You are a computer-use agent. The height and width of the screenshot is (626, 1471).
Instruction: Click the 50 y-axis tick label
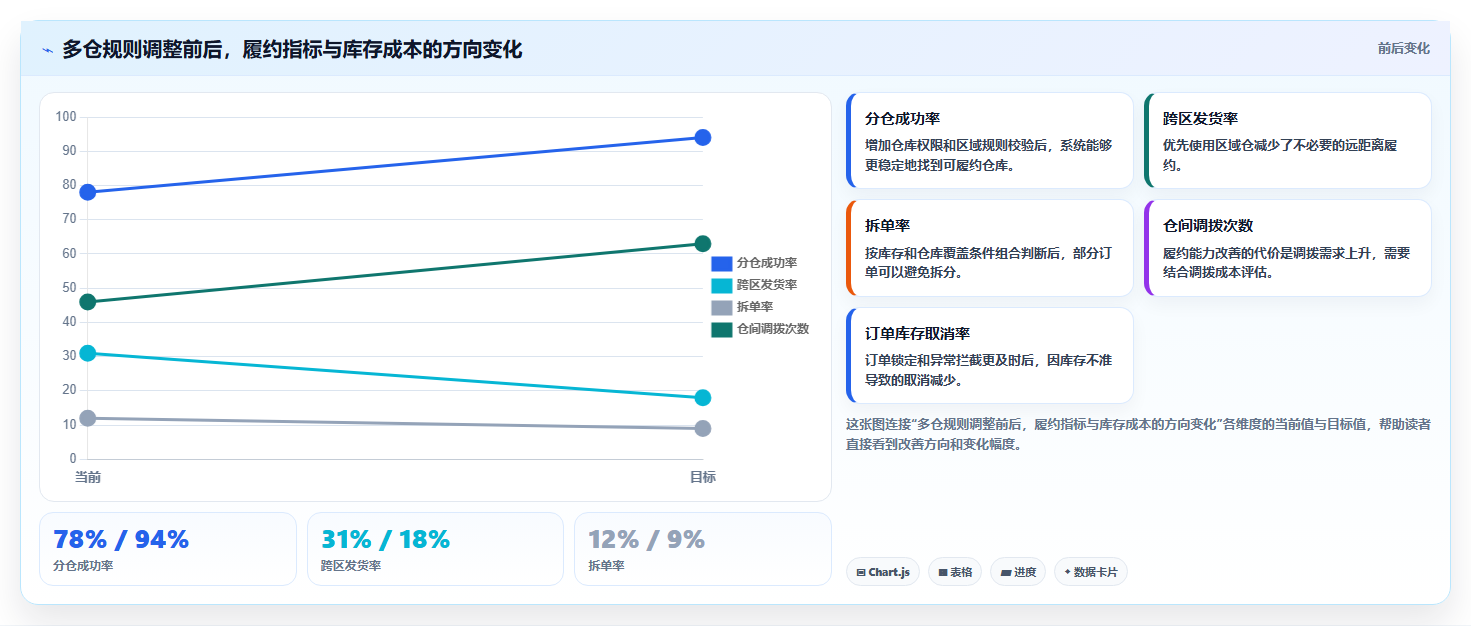[x=69, y=288]
